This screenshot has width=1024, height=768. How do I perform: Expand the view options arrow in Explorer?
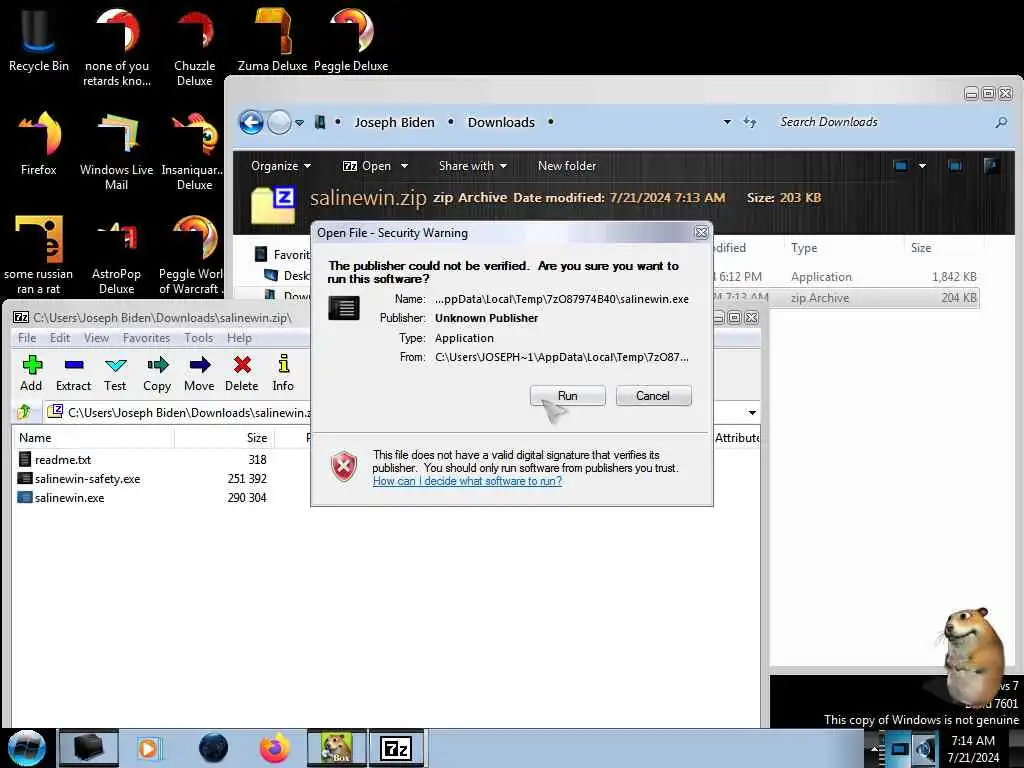[922, 166]
